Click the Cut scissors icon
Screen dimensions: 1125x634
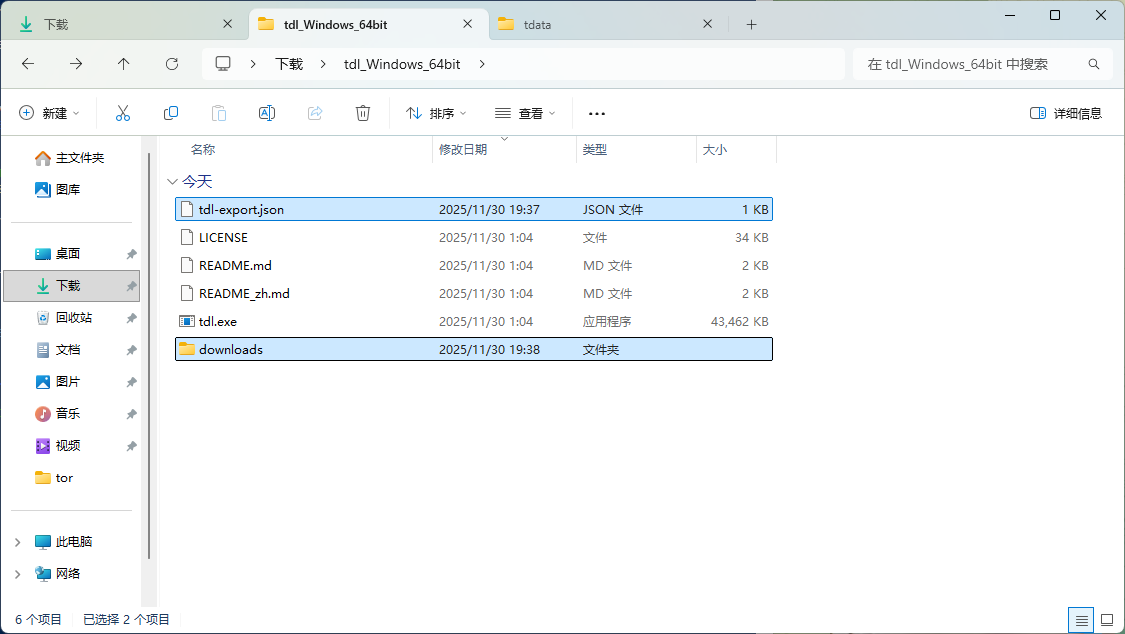[x=123, y=113]
